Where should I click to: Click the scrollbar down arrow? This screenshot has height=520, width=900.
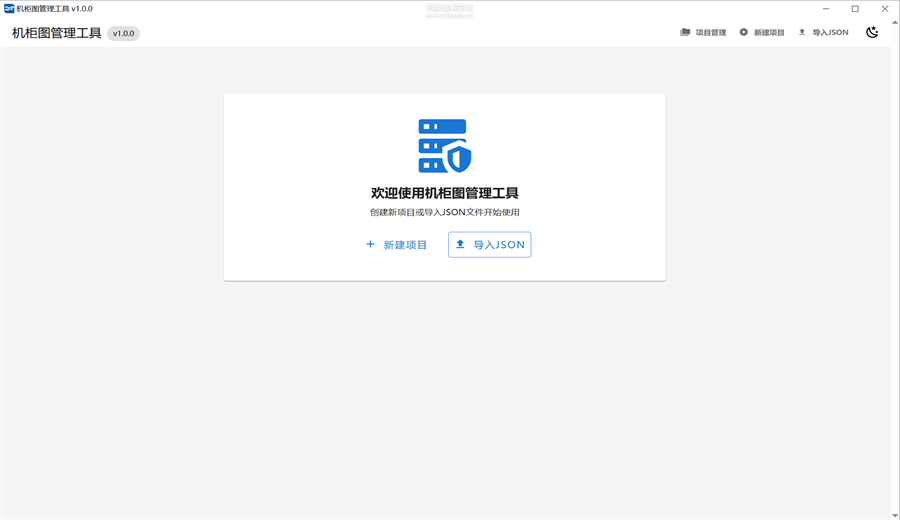(x=895, y=515)
